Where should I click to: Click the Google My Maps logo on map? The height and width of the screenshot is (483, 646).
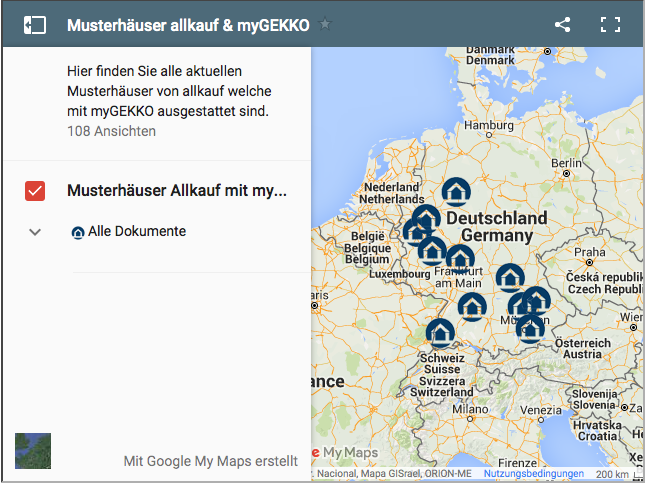coord(344,452)
